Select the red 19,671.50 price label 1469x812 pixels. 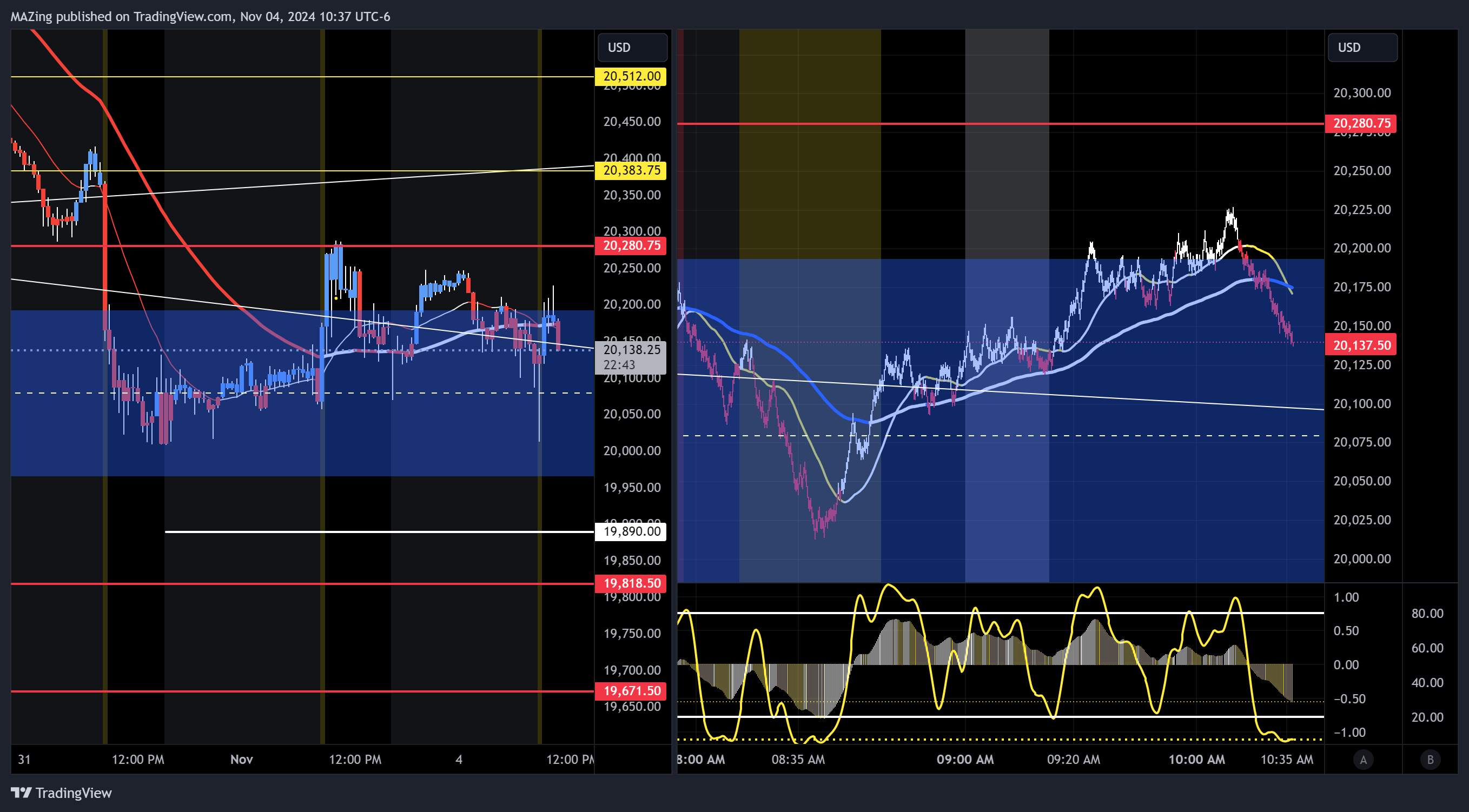coord(631,691)
